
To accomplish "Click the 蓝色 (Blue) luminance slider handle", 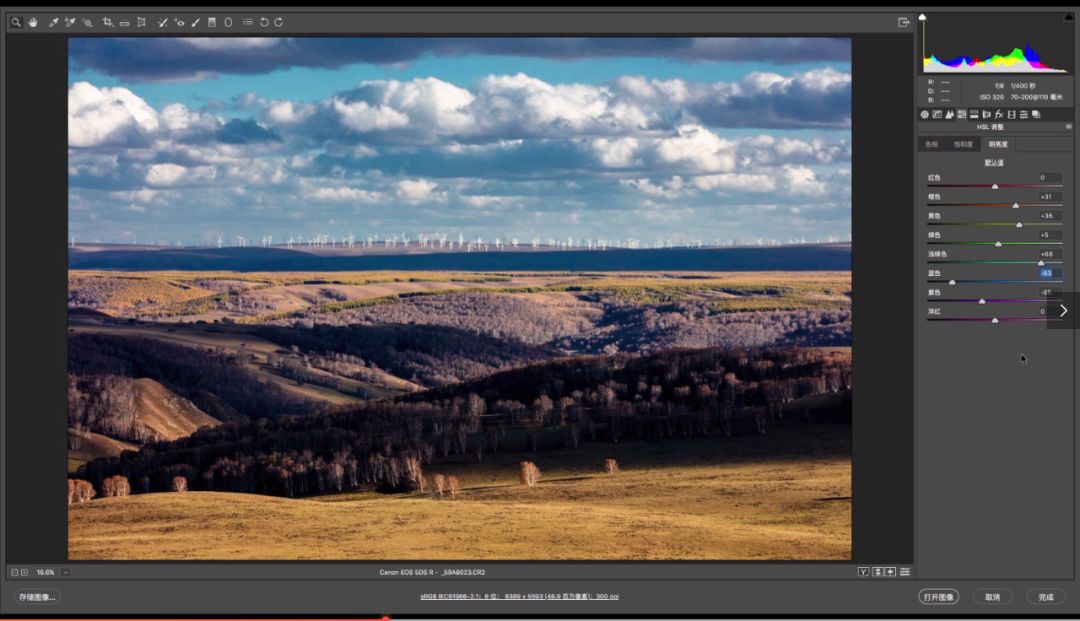I will pos(952,282).
